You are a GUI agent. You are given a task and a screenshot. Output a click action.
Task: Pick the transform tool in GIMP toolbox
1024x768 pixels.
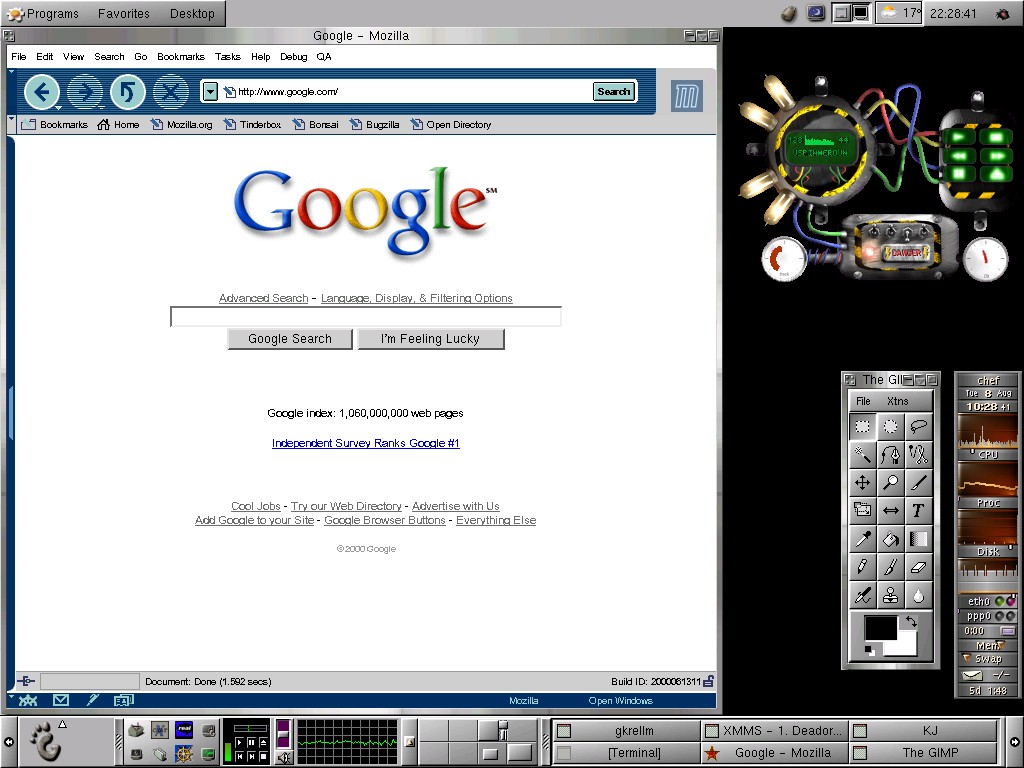(x=863, y=511)
